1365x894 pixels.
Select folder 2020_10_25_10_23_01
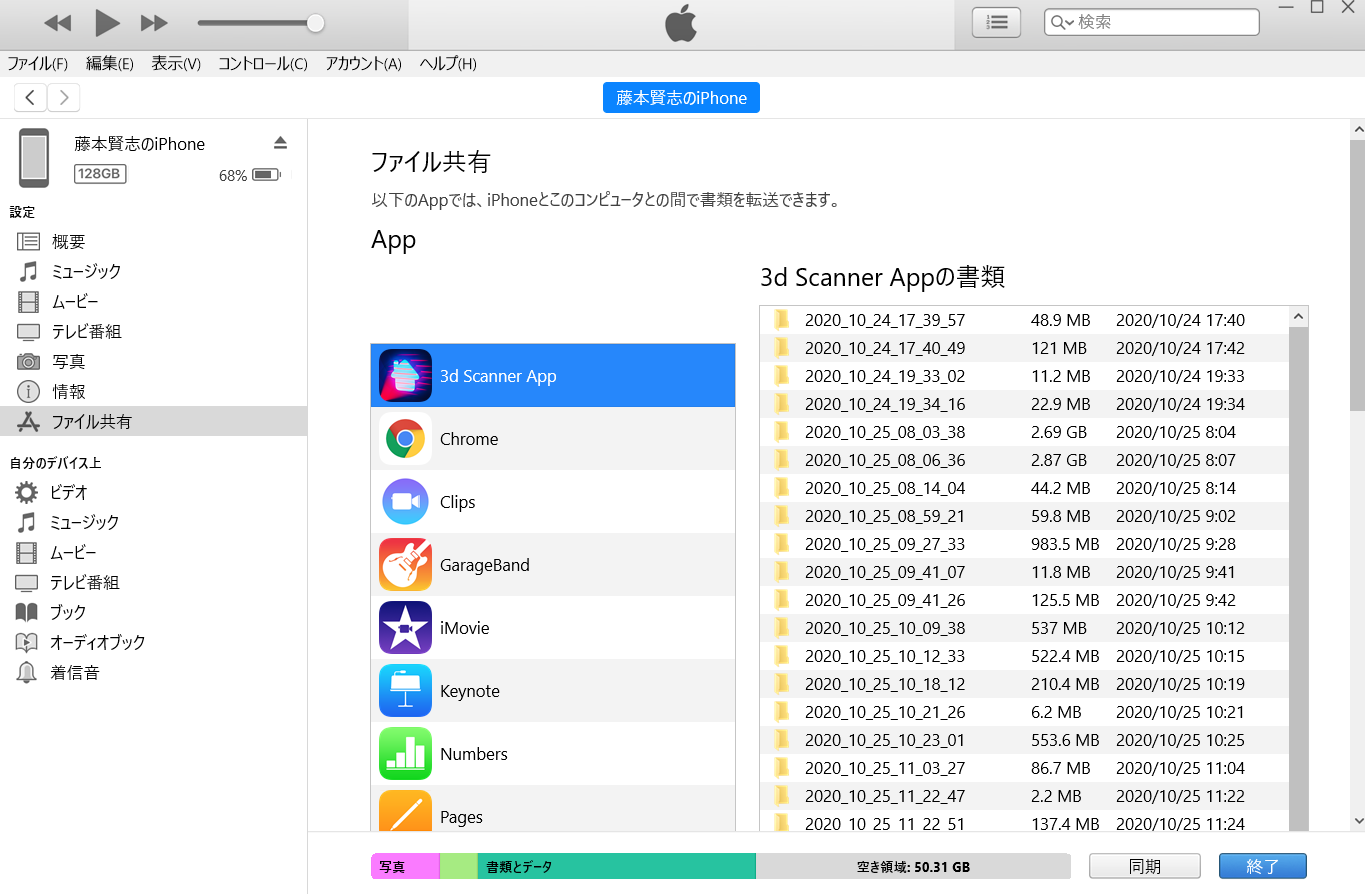[x=1025, y=740]
